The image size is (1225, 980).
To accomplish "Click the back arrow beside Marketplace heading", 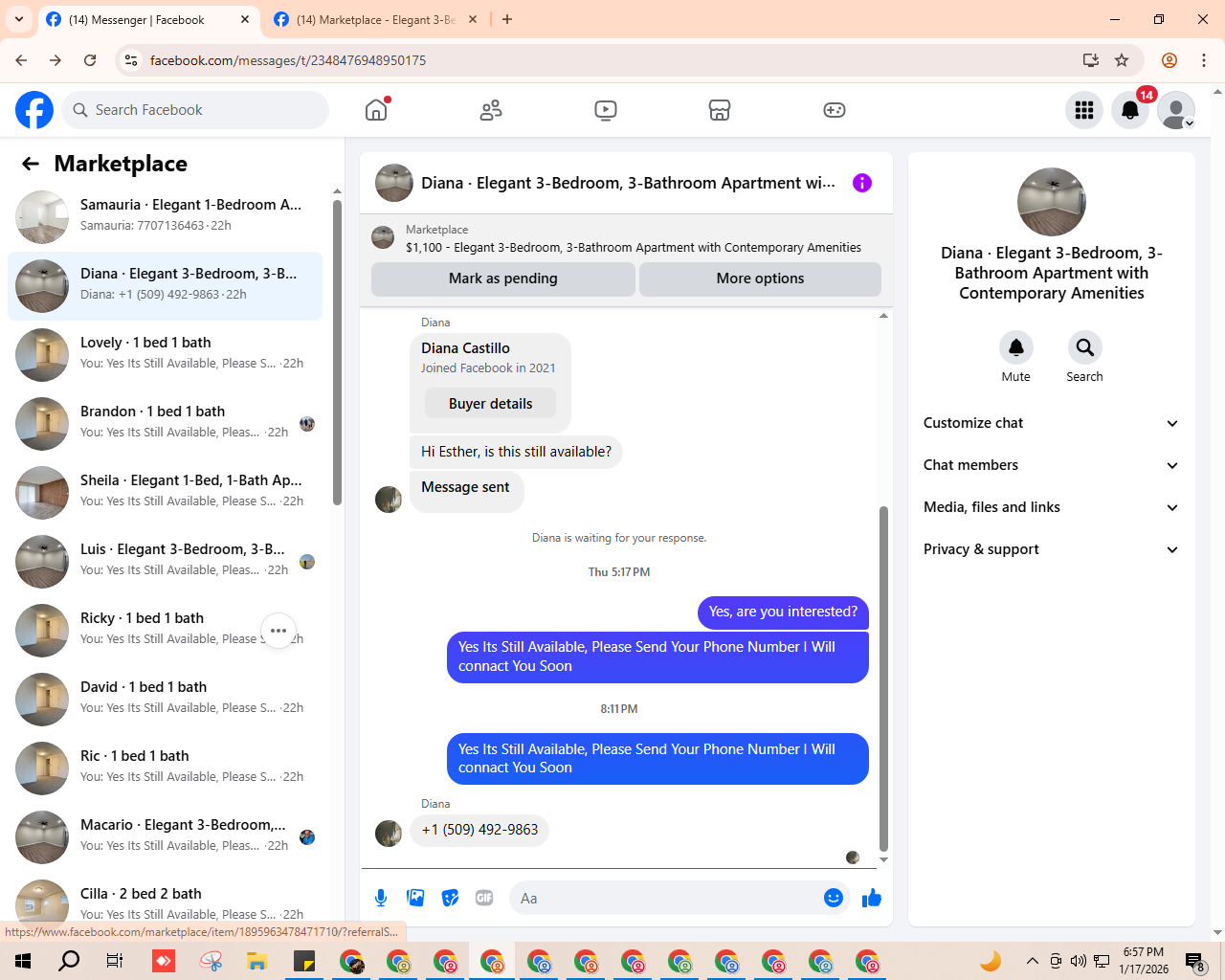I will click(31, 164).
